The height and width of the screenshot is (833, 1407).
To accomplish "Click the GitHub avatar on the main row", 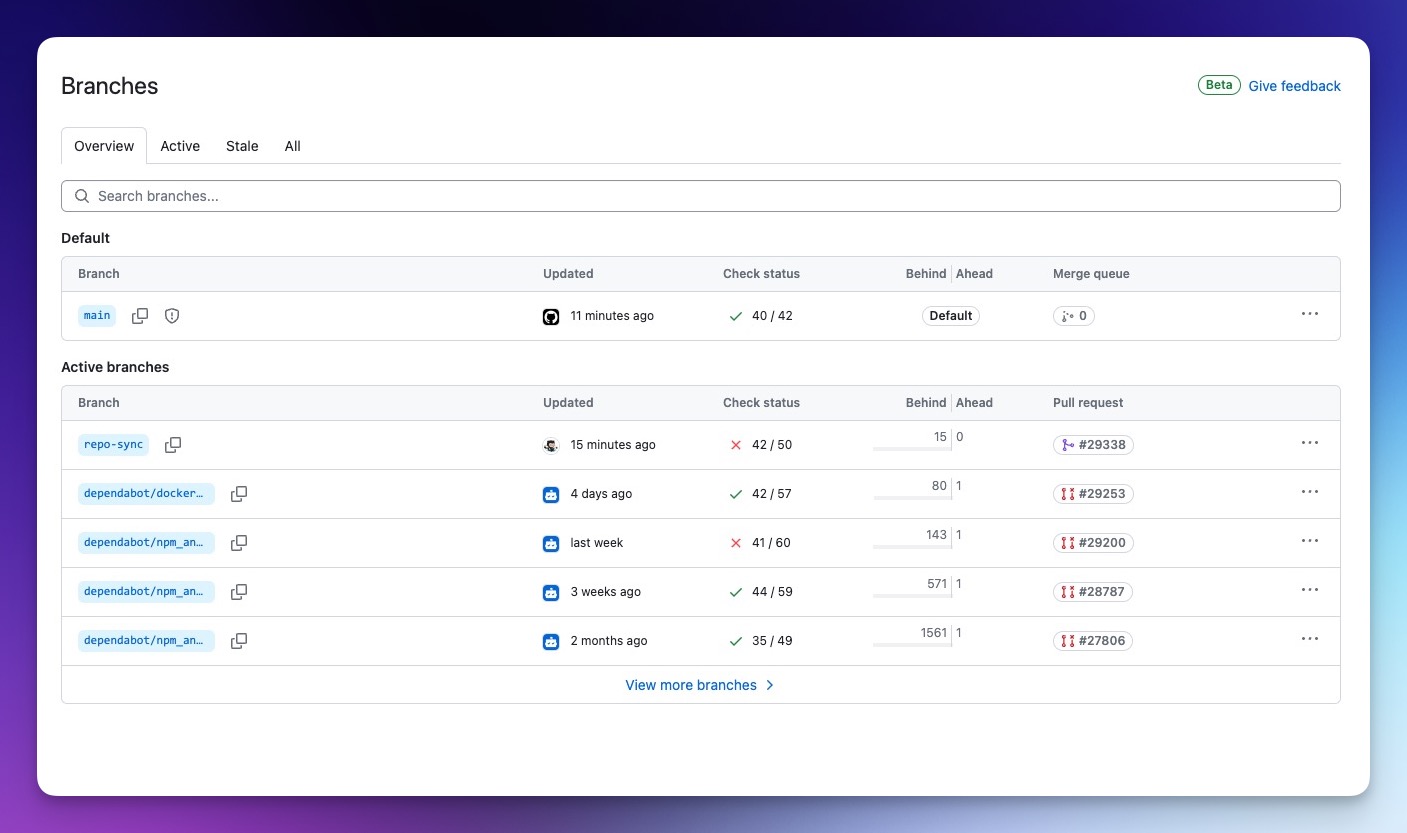I will (x=551, y=316).
